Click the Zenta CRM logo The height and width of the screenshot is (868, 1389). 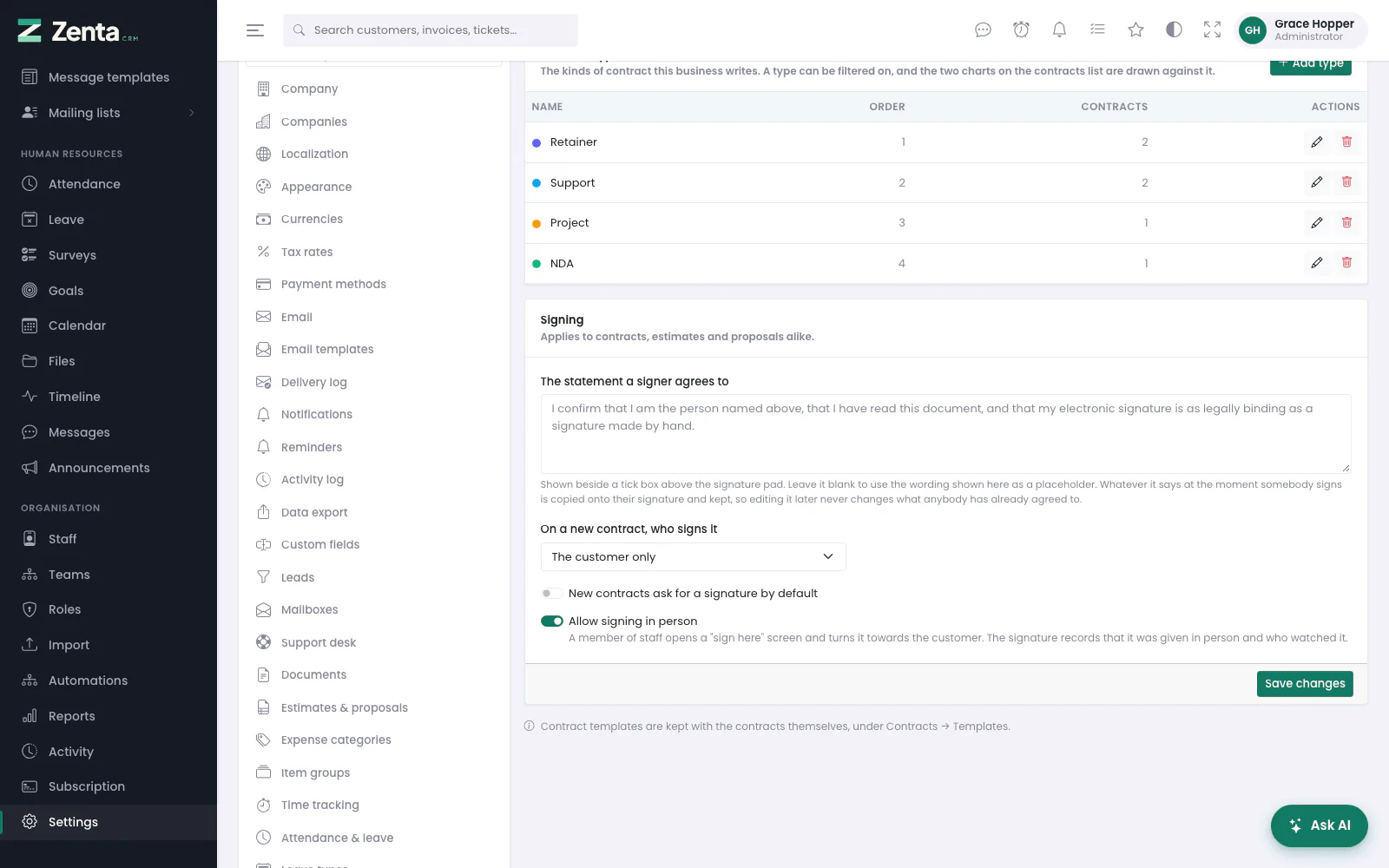tap(78, 31)
